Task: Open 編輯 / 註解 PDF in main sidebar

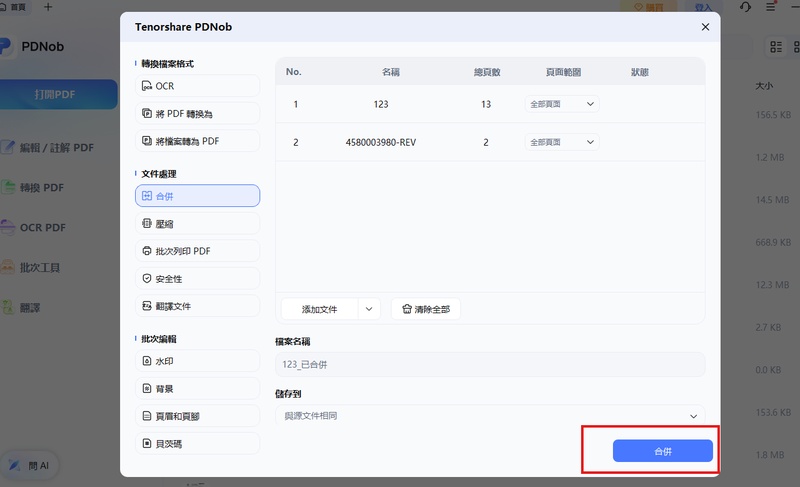Action: coord(48,148)
